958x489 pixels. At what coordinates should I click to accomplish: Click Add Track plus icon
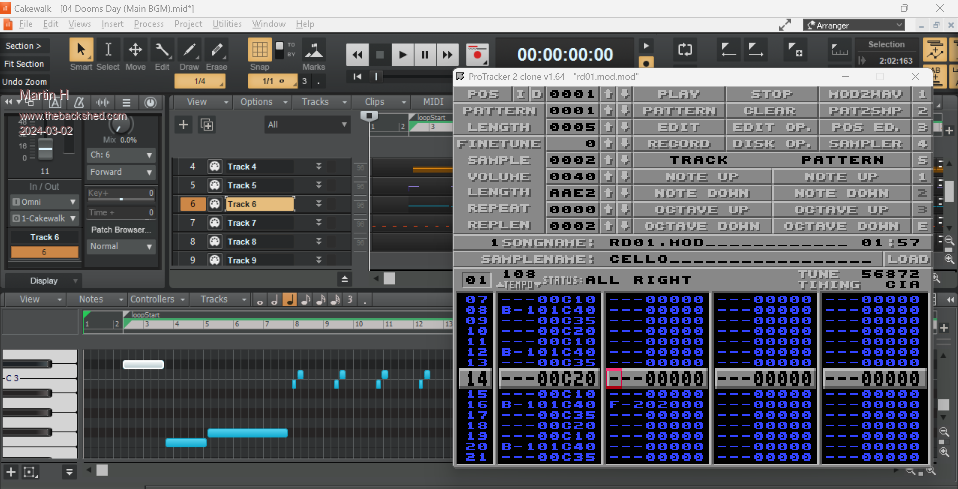coord(183,124)
